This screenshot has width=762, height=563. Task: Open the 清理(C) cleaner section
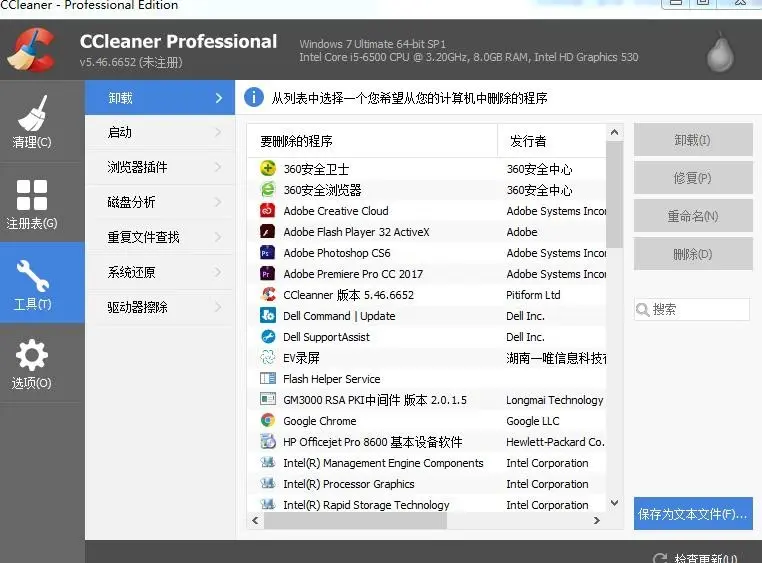(32, 121)
